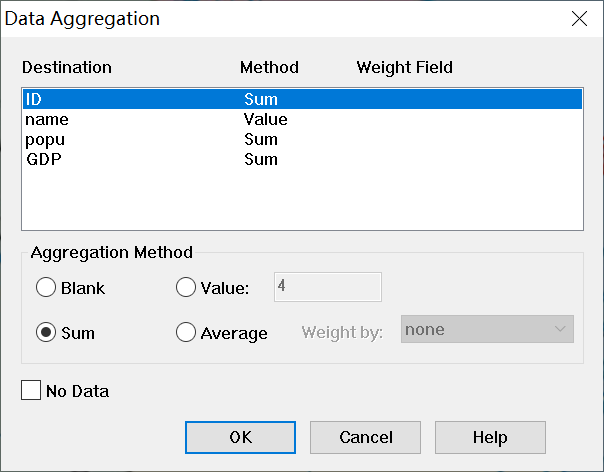The height and width of the screenshot is (472, 604).
Task: Click the Value input field
Action: point(327,287)
